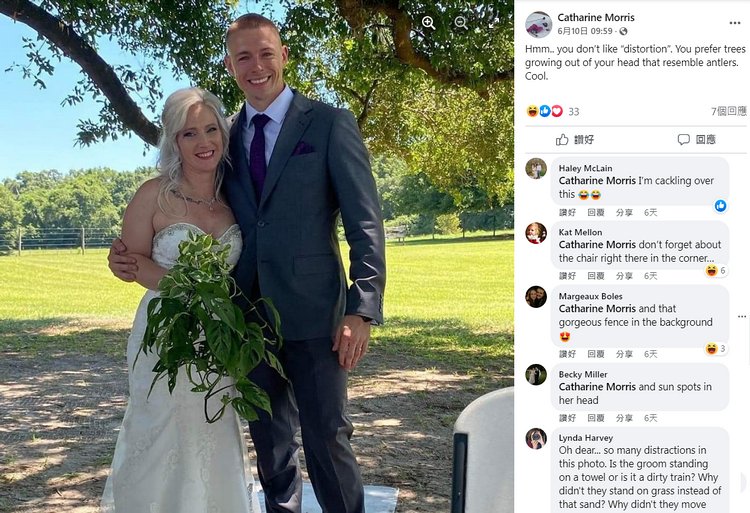750x513 pixels.
Task: Open Kat Mellon's profile name
Action: 580,232
